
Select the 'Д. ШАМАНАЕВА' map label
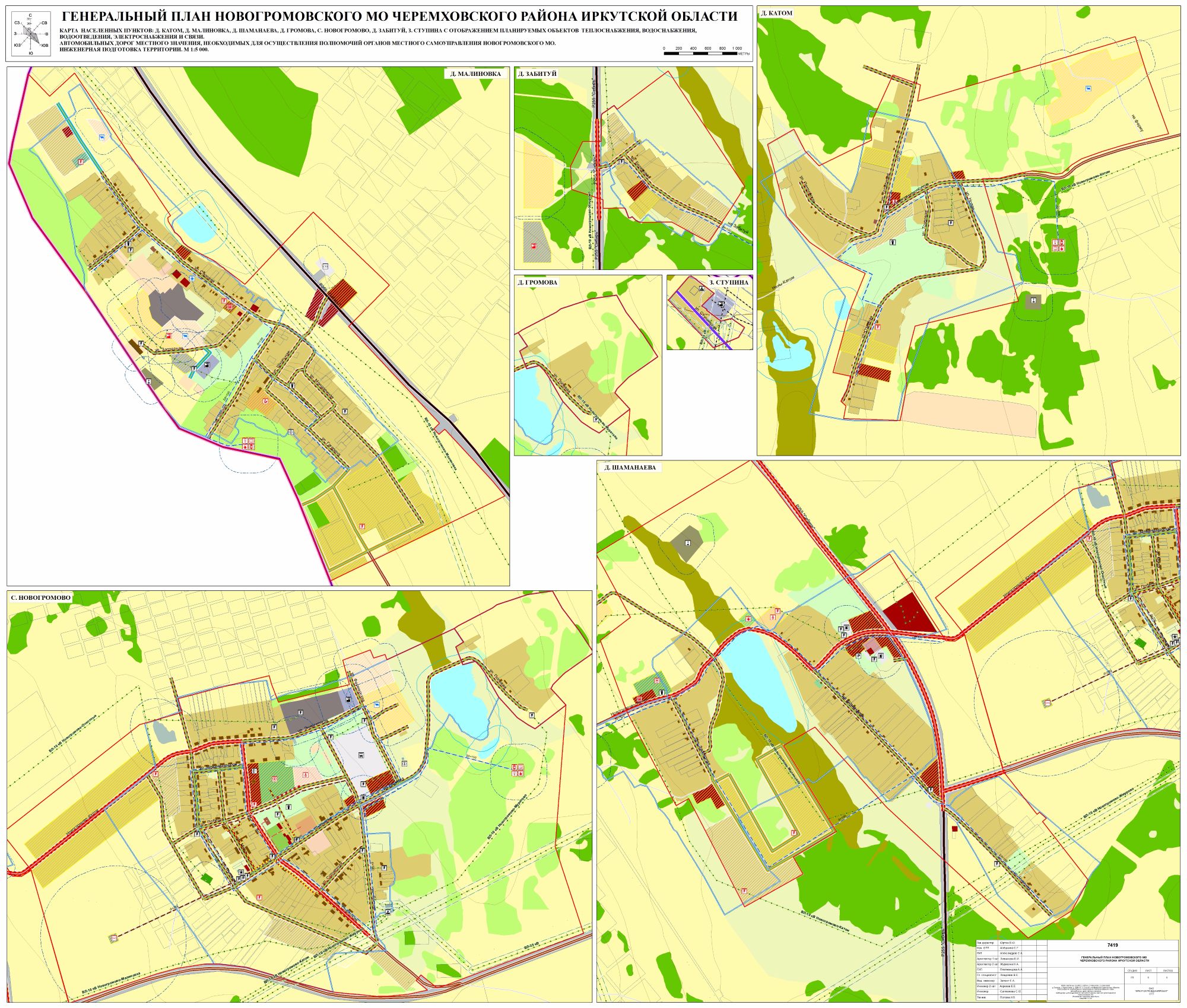[x=630, y=468]
